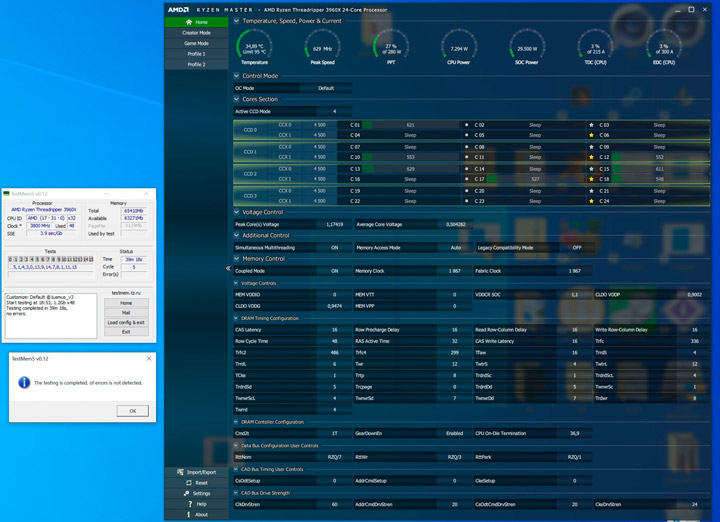Screen dimensions: 720x522
Task: Click the white star beside core C 09
Action: pos(591,147)
